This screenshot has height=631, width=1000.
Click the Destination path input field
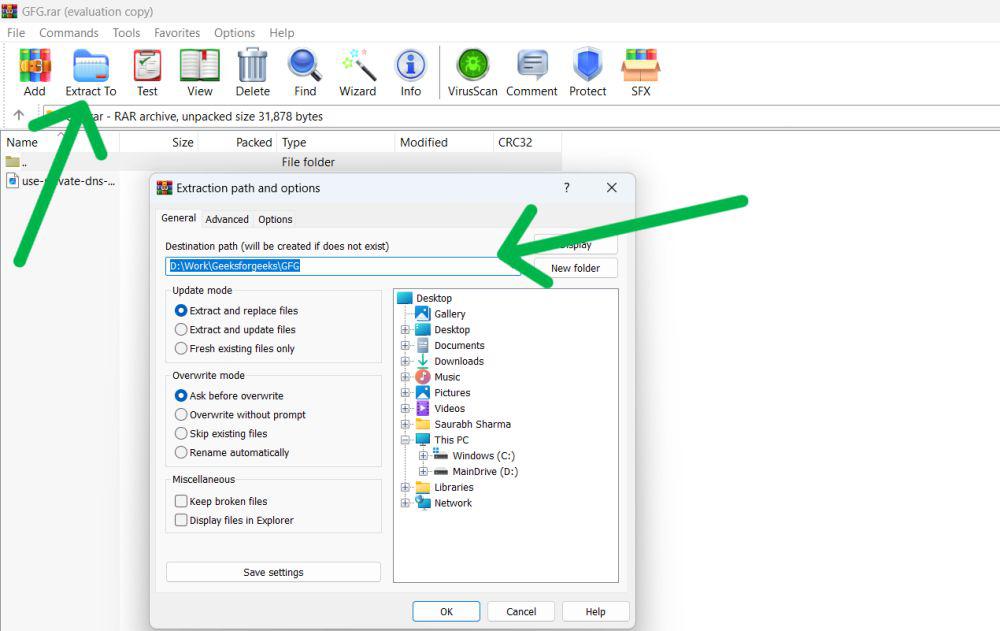click(342, 266)
